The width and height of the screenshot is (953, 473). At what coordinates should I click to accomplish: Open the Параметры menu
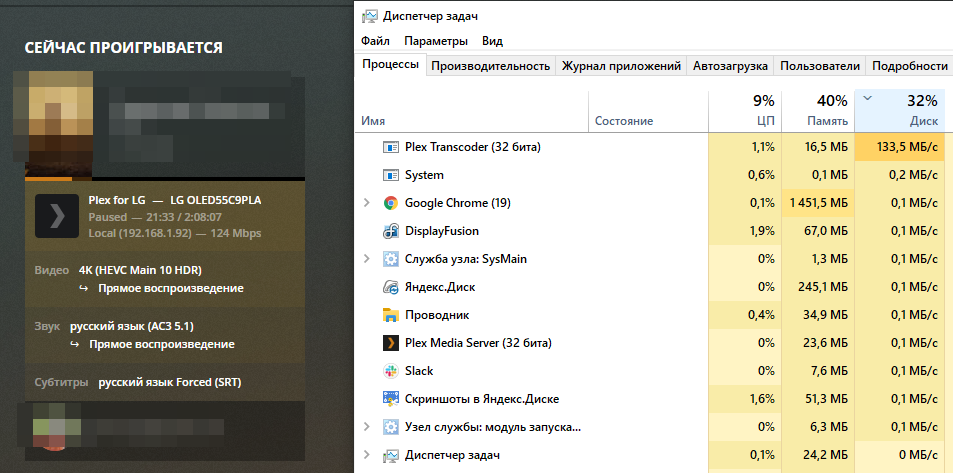click(x=435, y=41)
